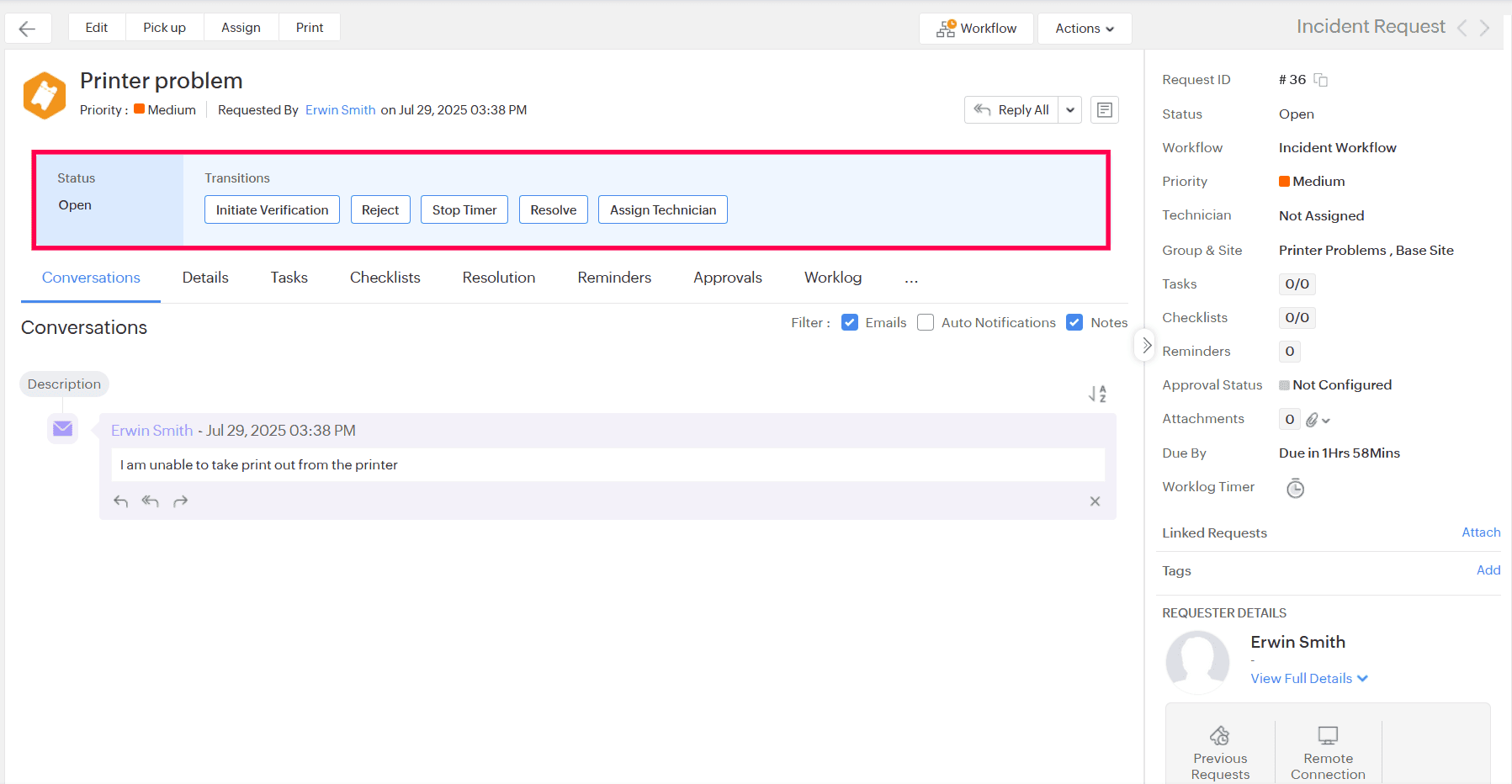Dismiss the conversation with the X
Screen dimensions: 1512x784
coord(1095,501)
